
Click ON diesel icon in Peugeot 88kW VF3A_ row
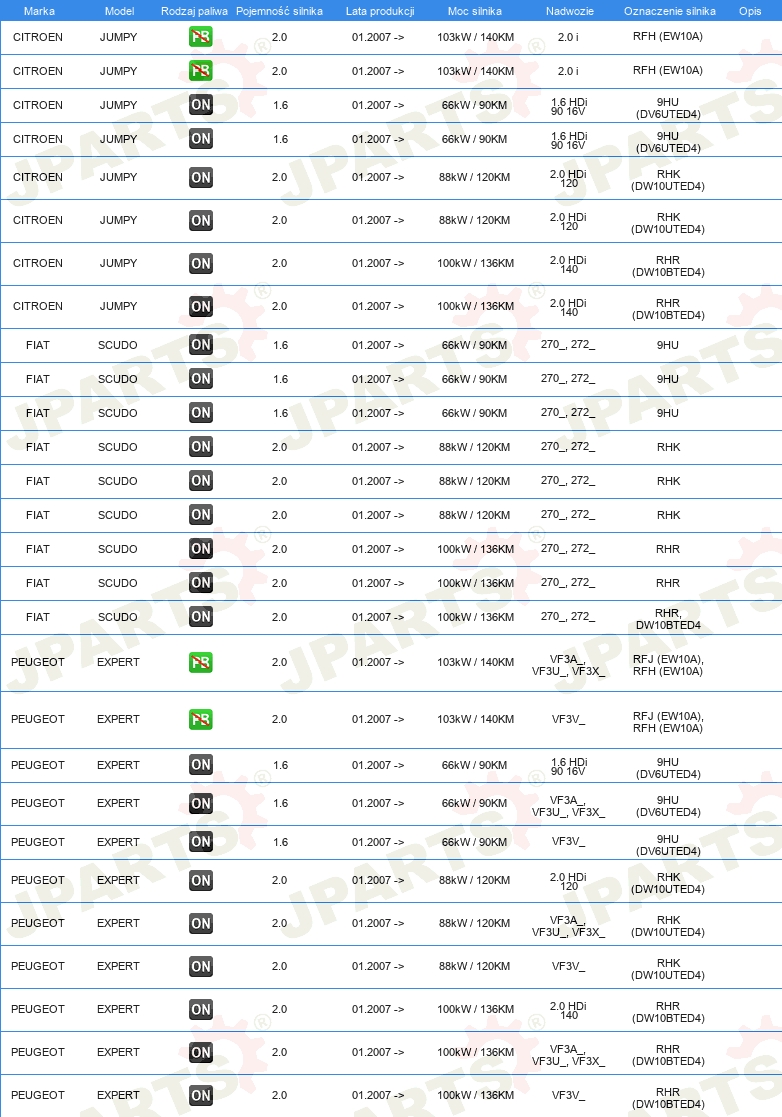tap(201, 923)
